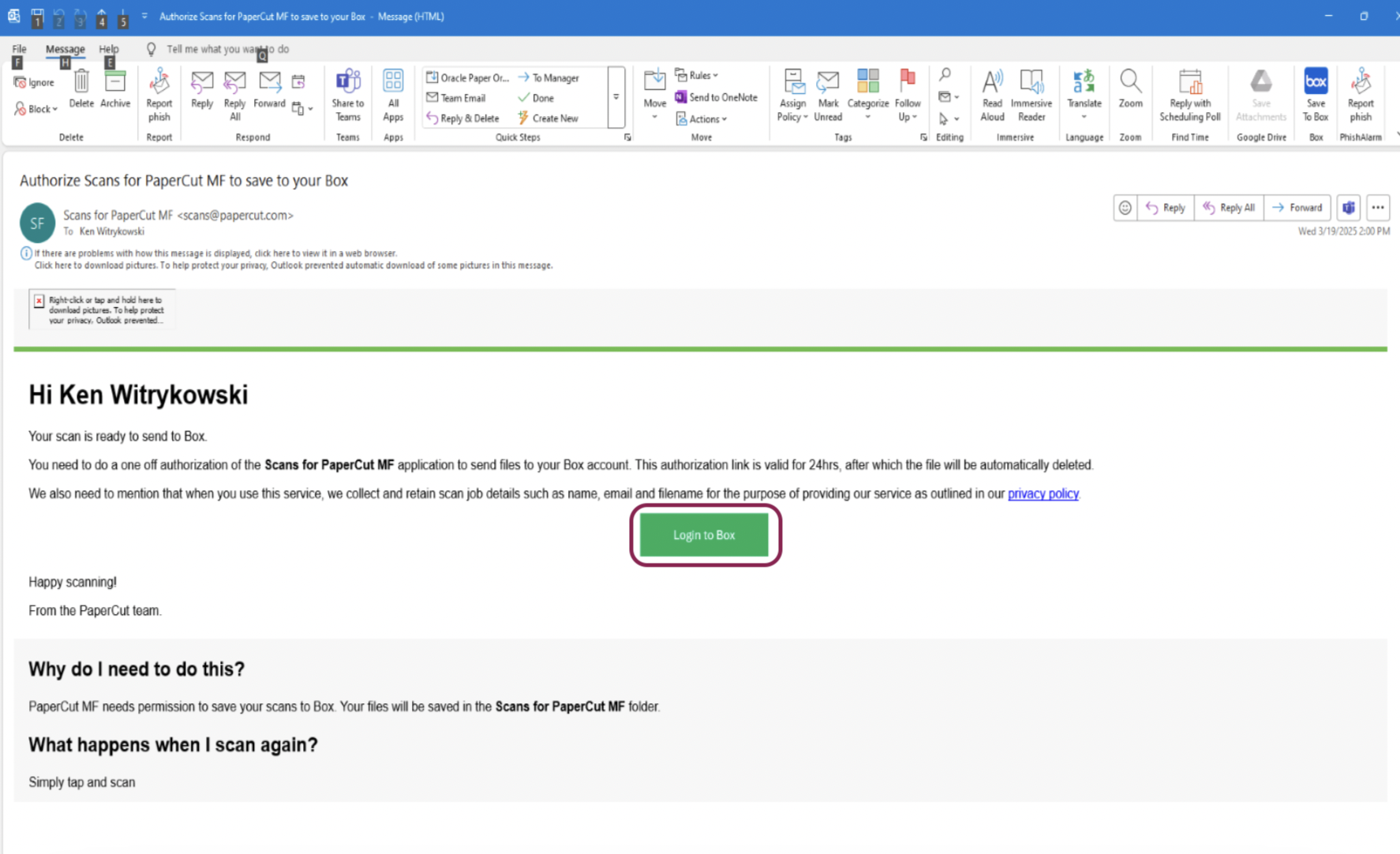The height and width of the screenshot is (854, 1400).
Task: Save the email To Box
Action: coord(1316,95)
